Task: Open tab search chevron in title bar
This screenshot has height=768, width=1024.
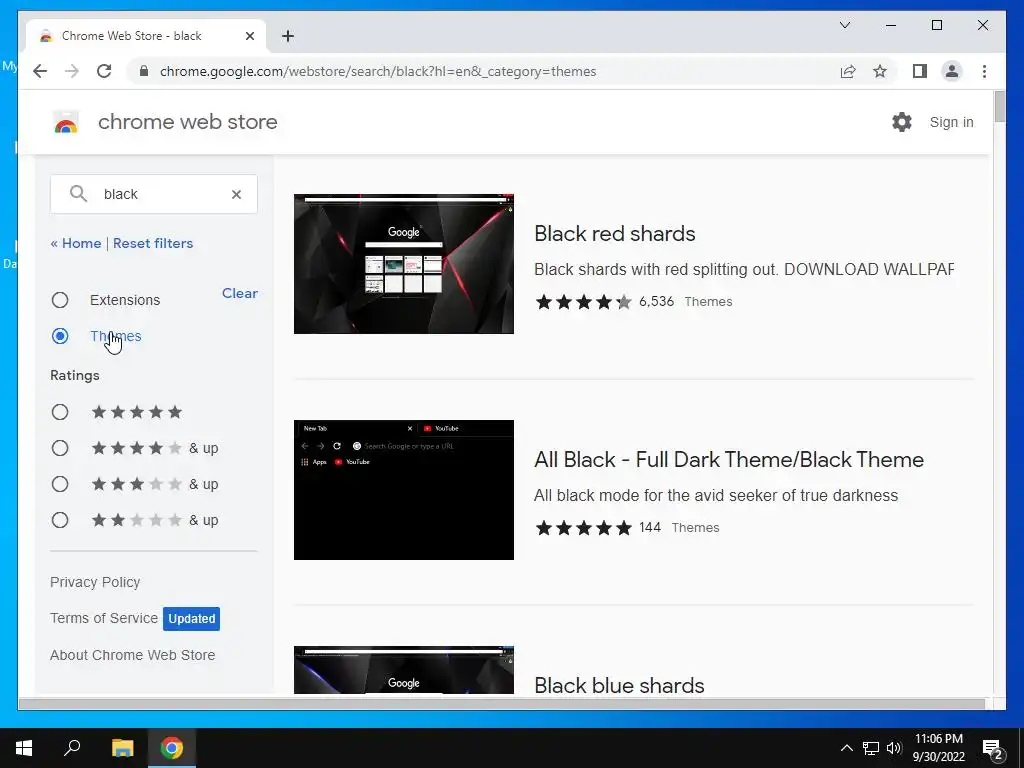Action: tap(844, 25)
